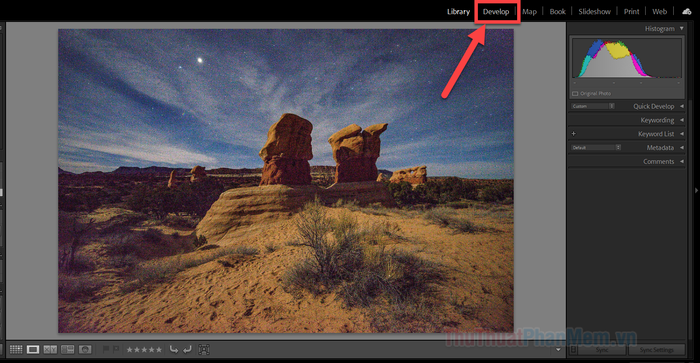Flag photo as rejected
Image resolution: width=700 pixels, height=363 pixels.
116,349
